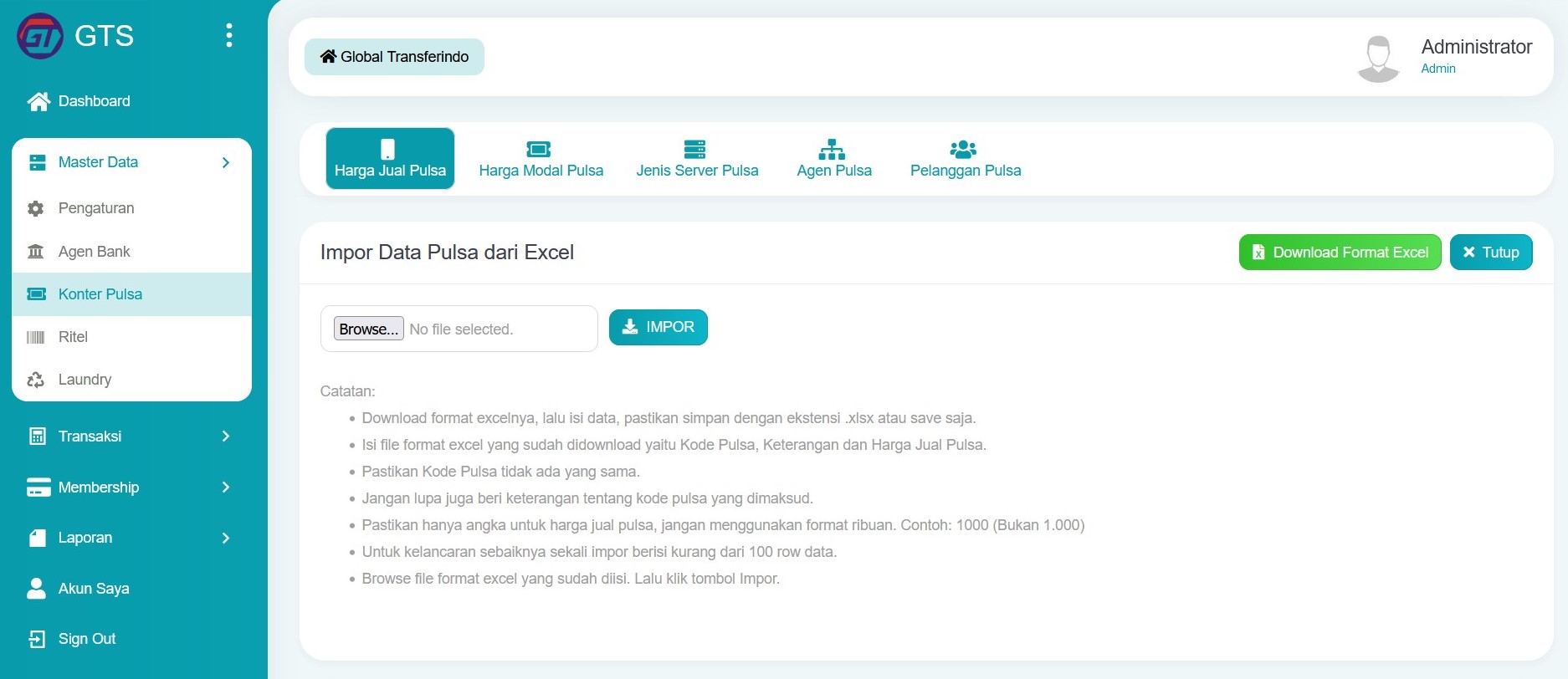Click Download Format Excel button
1568x679 pixels.
click(1340, 253)
